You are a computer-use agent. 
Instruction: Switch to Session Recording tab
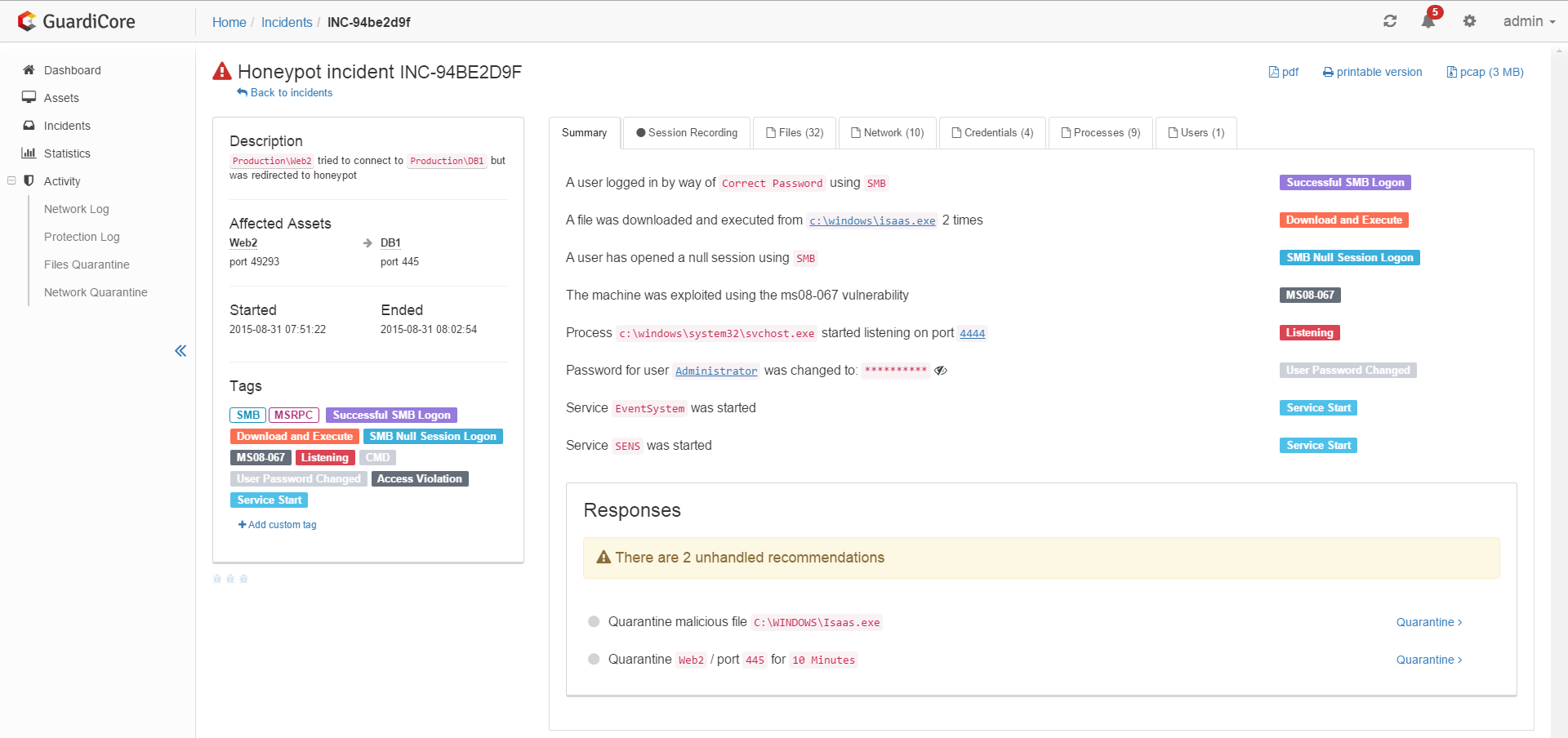687,133
